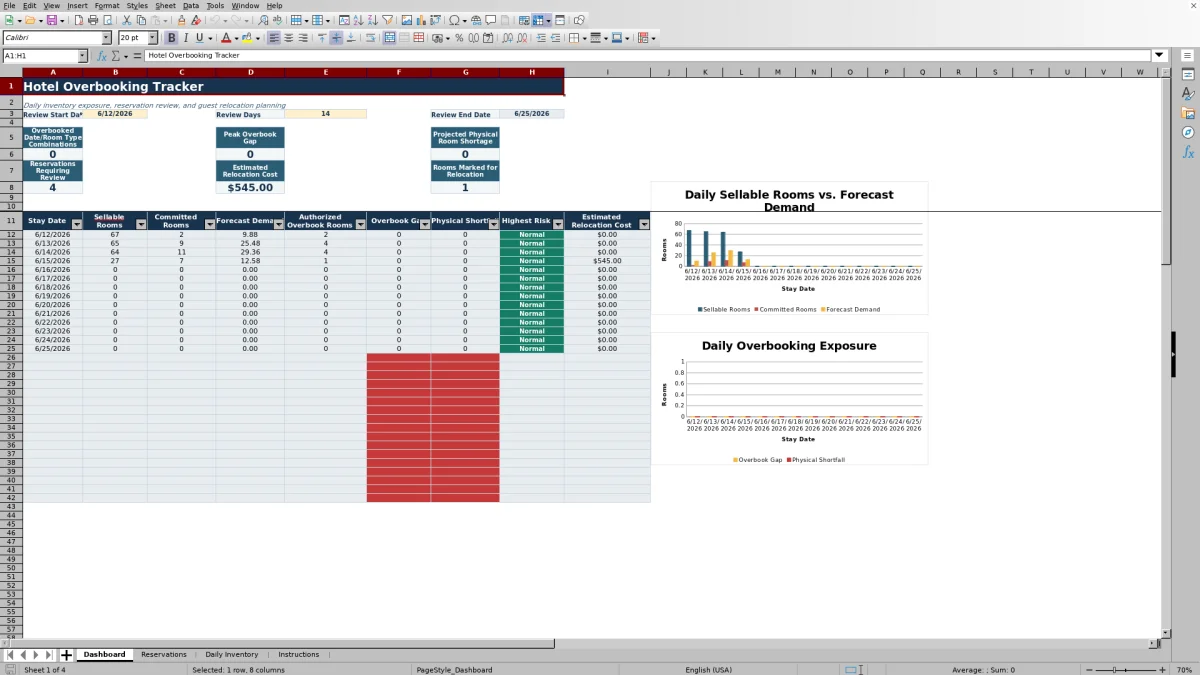This screenshot has height=675, width=1200.
Task: Click the Insert Pivot Table icon
Action: 435,20
